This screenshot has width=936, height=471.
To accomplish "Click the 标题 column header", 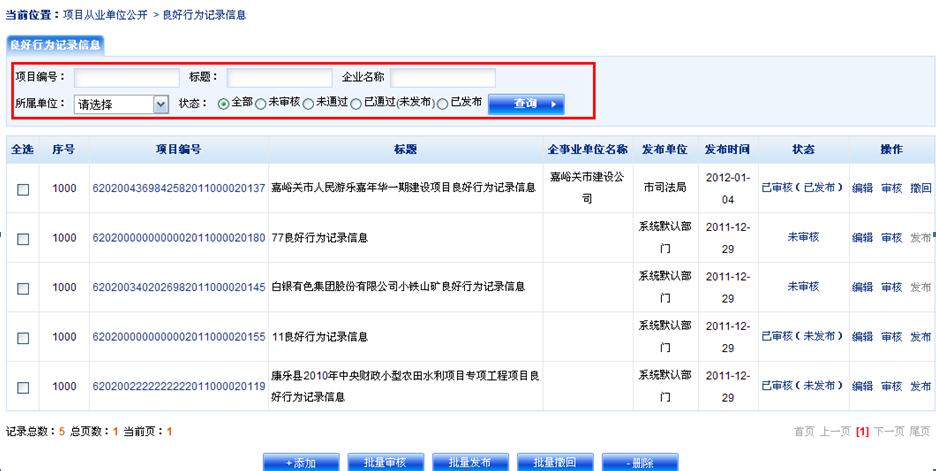I will click(405, 149).
